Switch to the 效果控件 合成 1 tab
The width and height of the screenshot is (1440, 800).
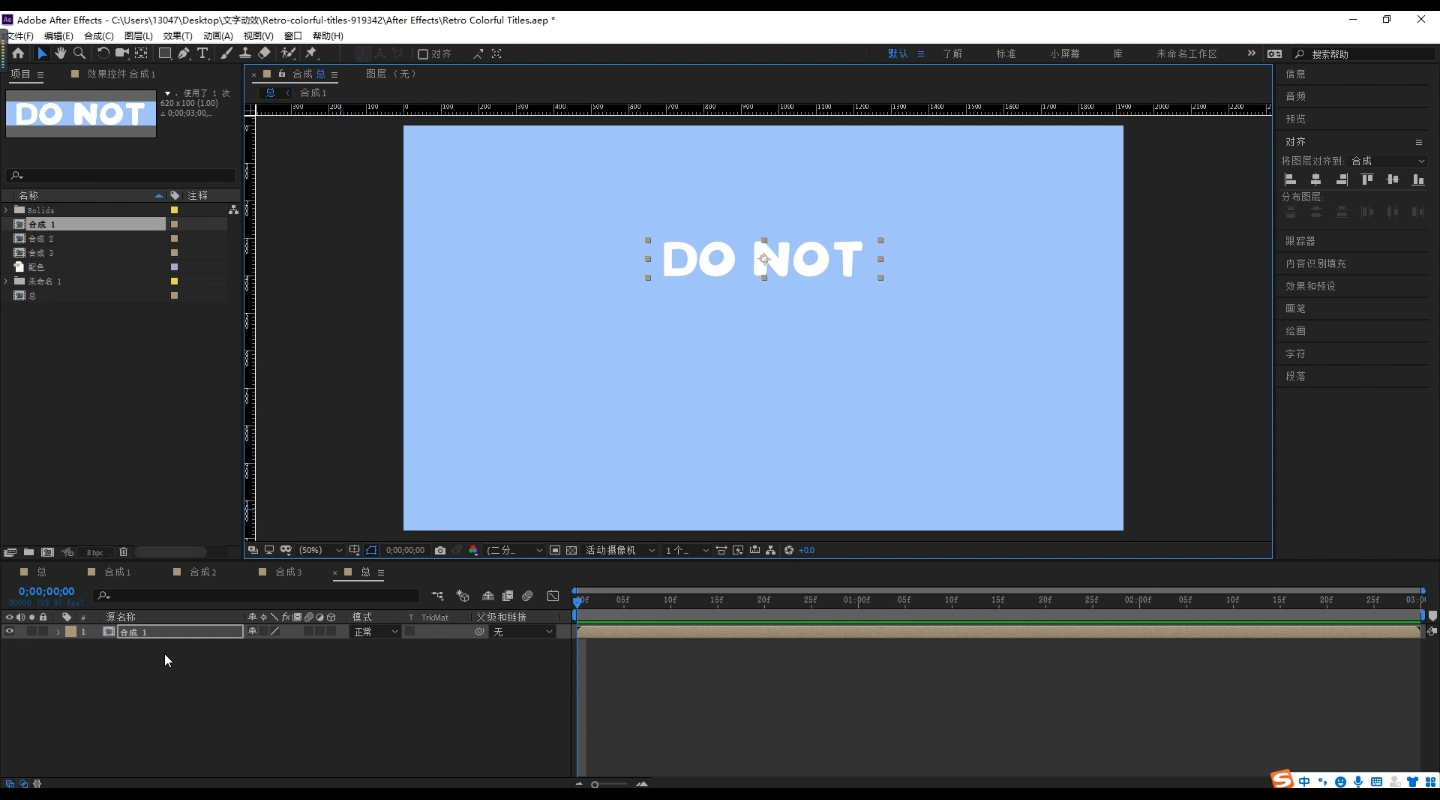(121, 74)
